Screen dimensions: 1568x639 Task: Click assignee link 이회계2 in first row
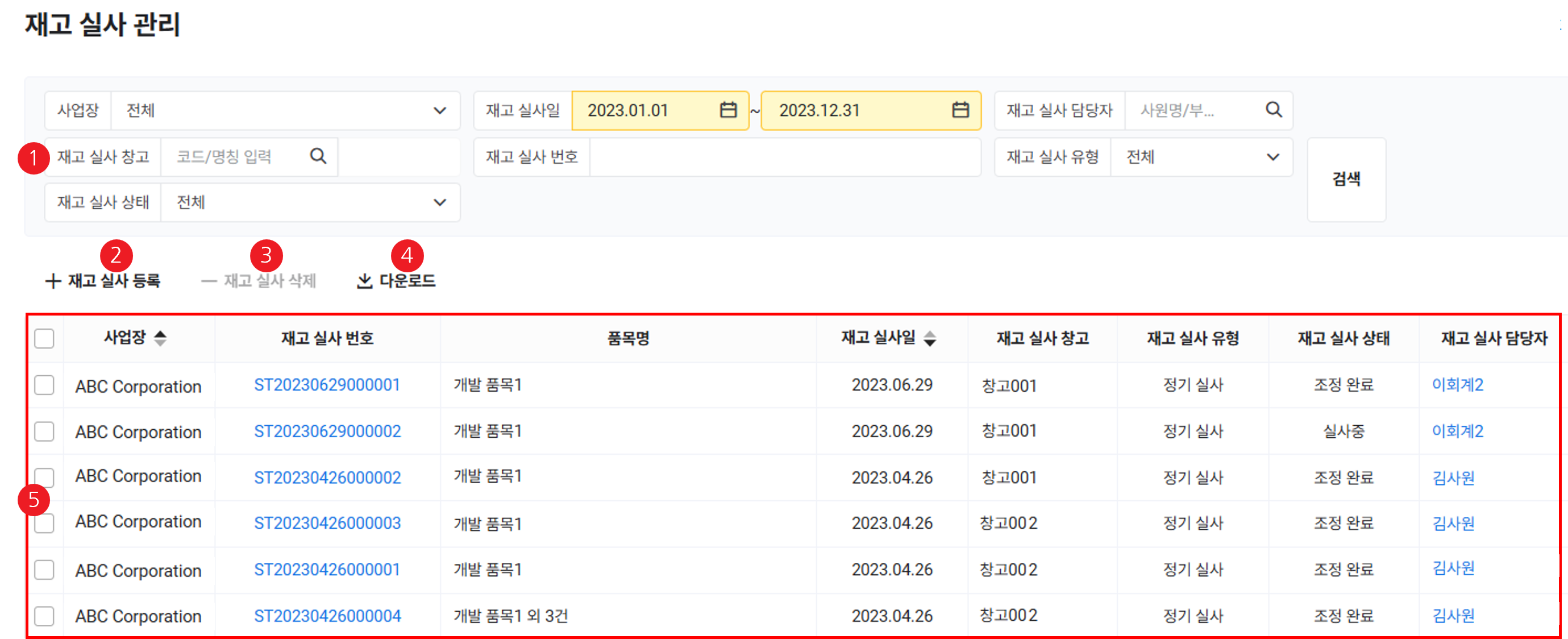pos(1457,385)
